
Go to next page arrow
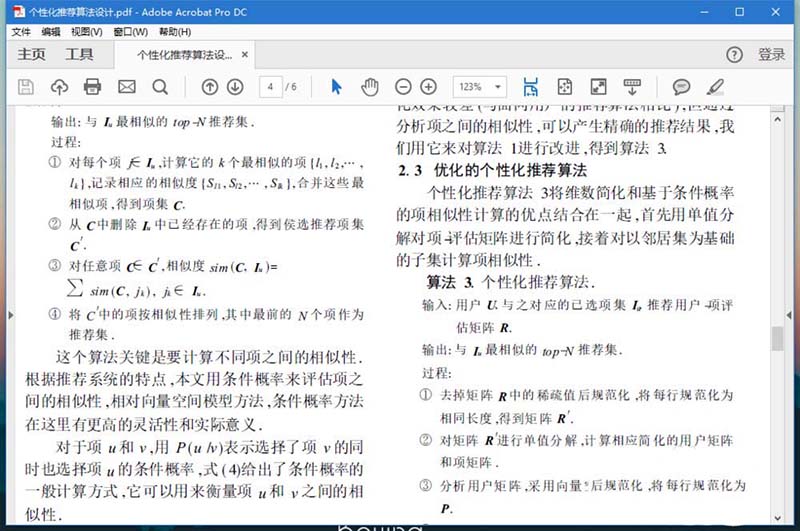[235, 87]
